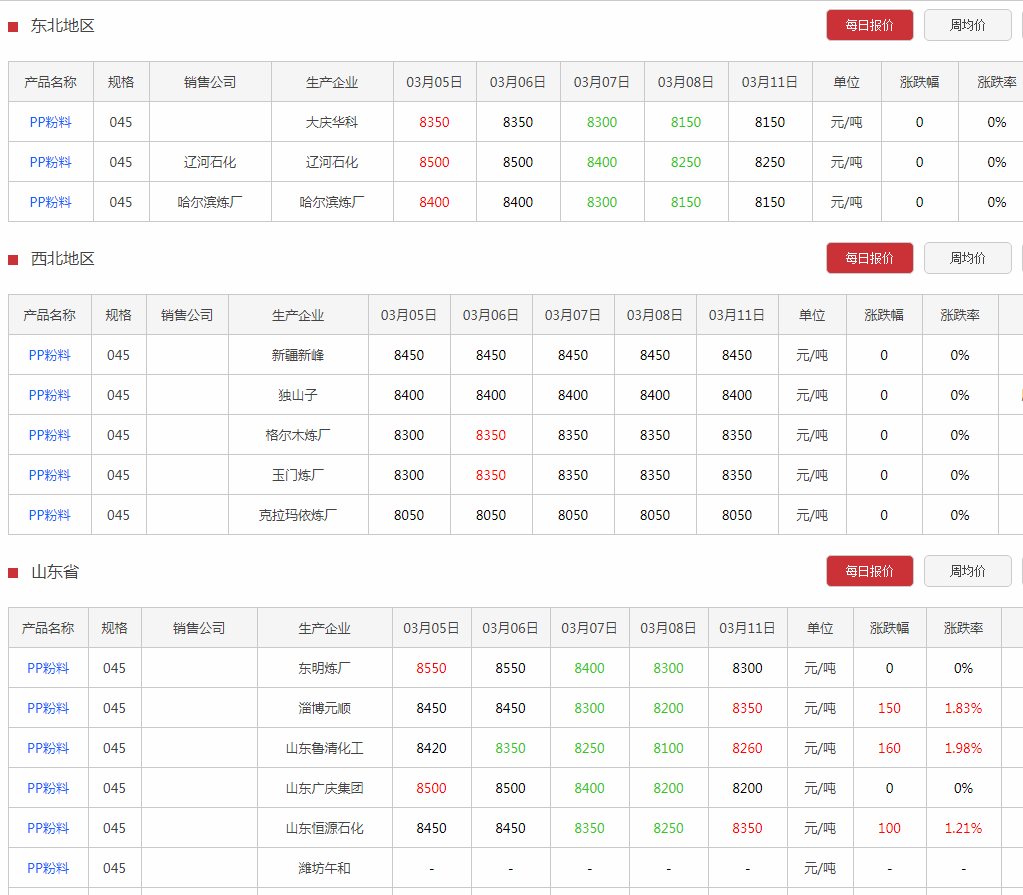
Task: Click 大庆华科 producer cell
Action: [x=332, y=122]
